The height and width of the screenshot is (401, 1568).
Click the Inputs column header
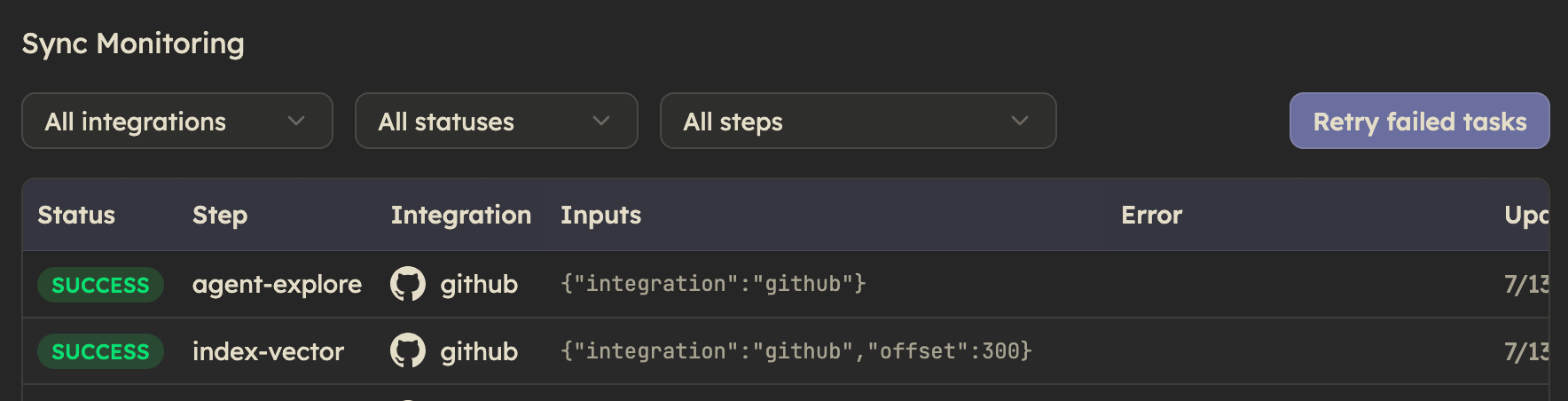[600, 216]
